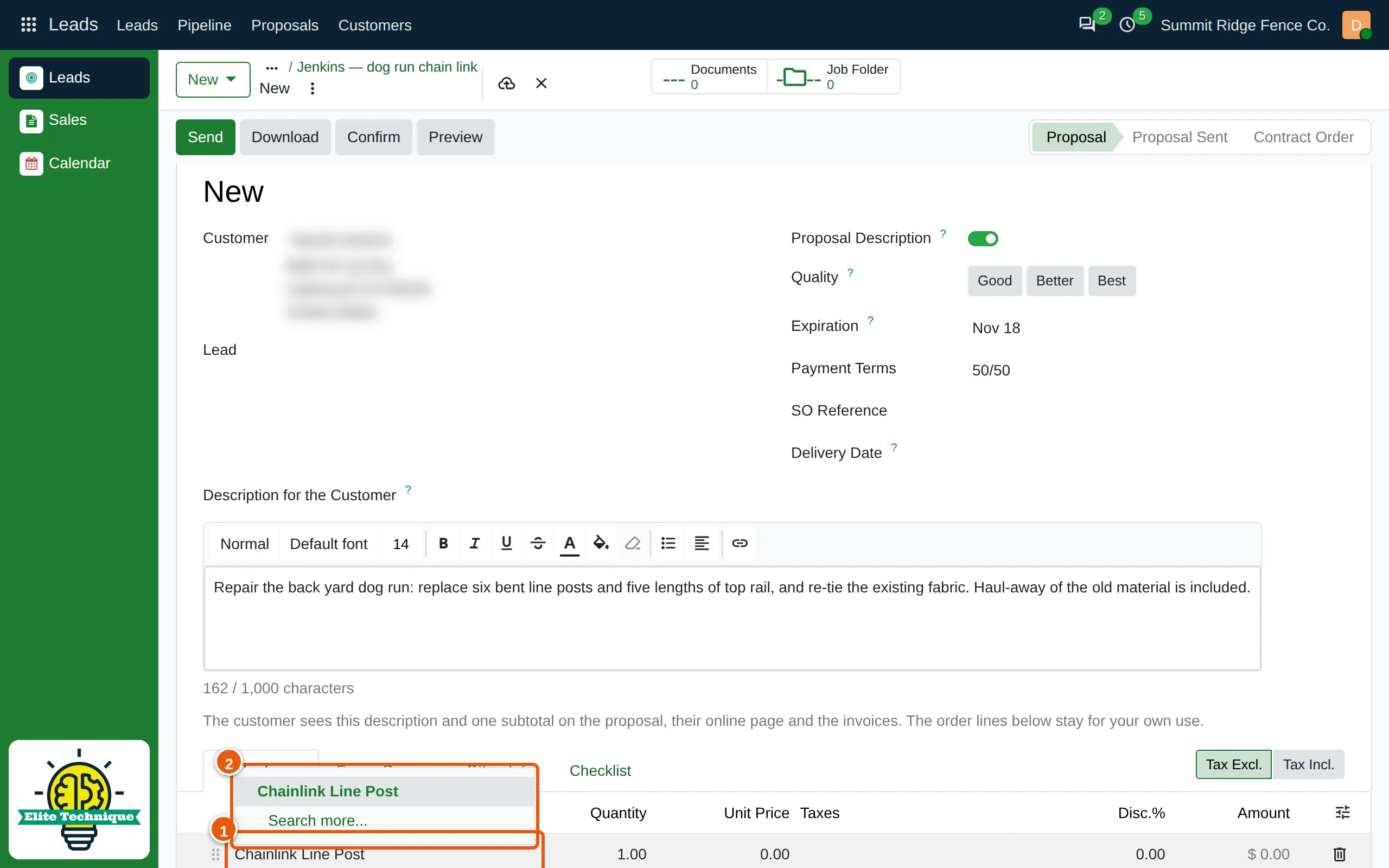
Task: Choose Chainlink Line Post from suggestions
Action: [x=385, y=791]
